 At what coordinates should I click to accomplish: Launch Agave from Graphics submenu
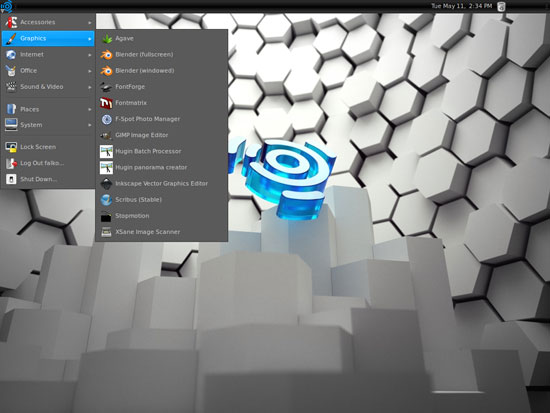162,38
